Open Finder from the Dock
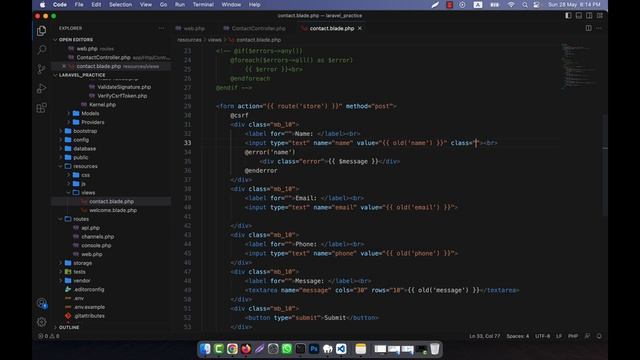The height and width of the screenshot is (360, 640). coord(205,349)
